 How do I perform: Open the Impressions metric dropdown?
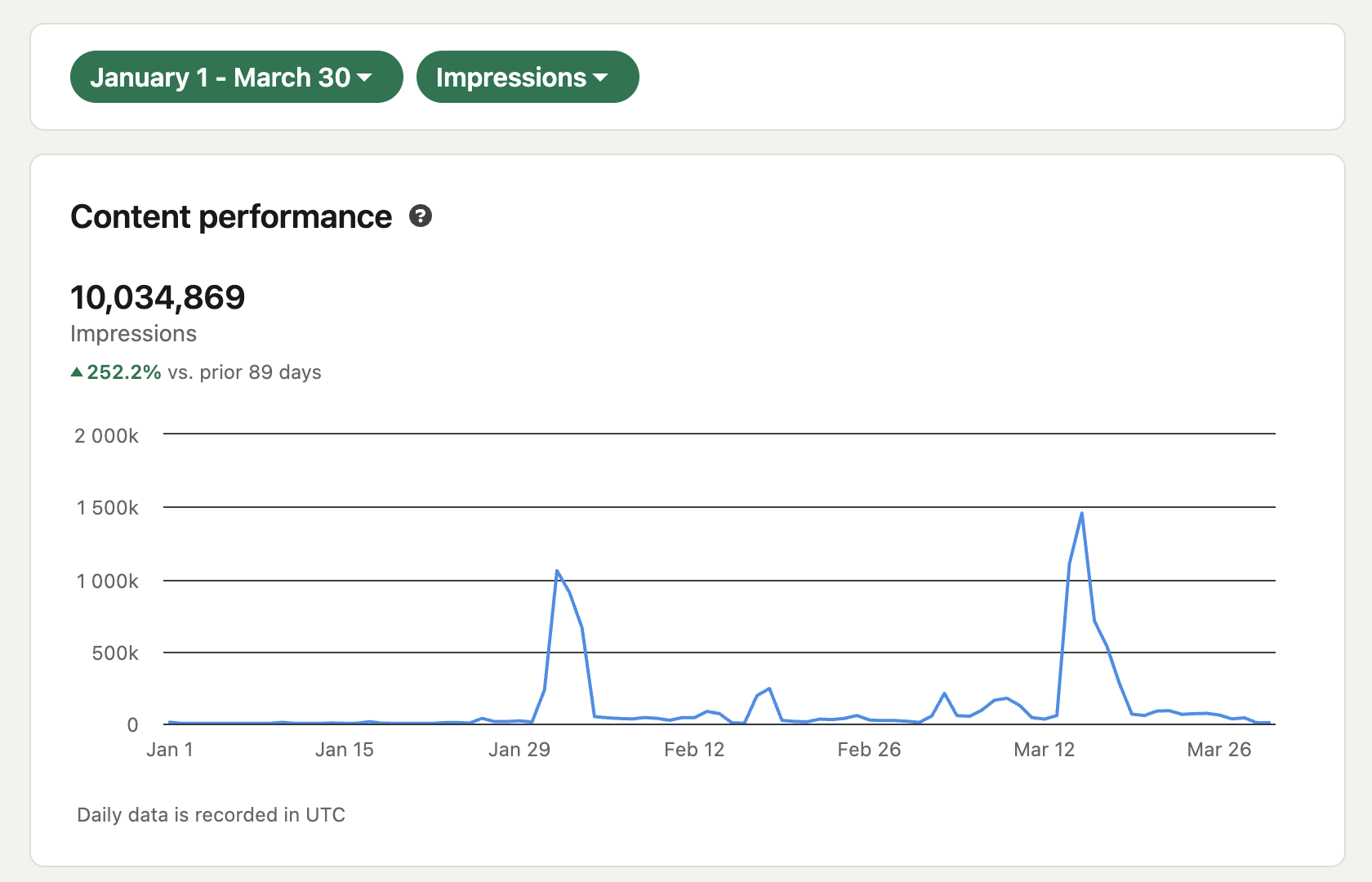point(527,77)
